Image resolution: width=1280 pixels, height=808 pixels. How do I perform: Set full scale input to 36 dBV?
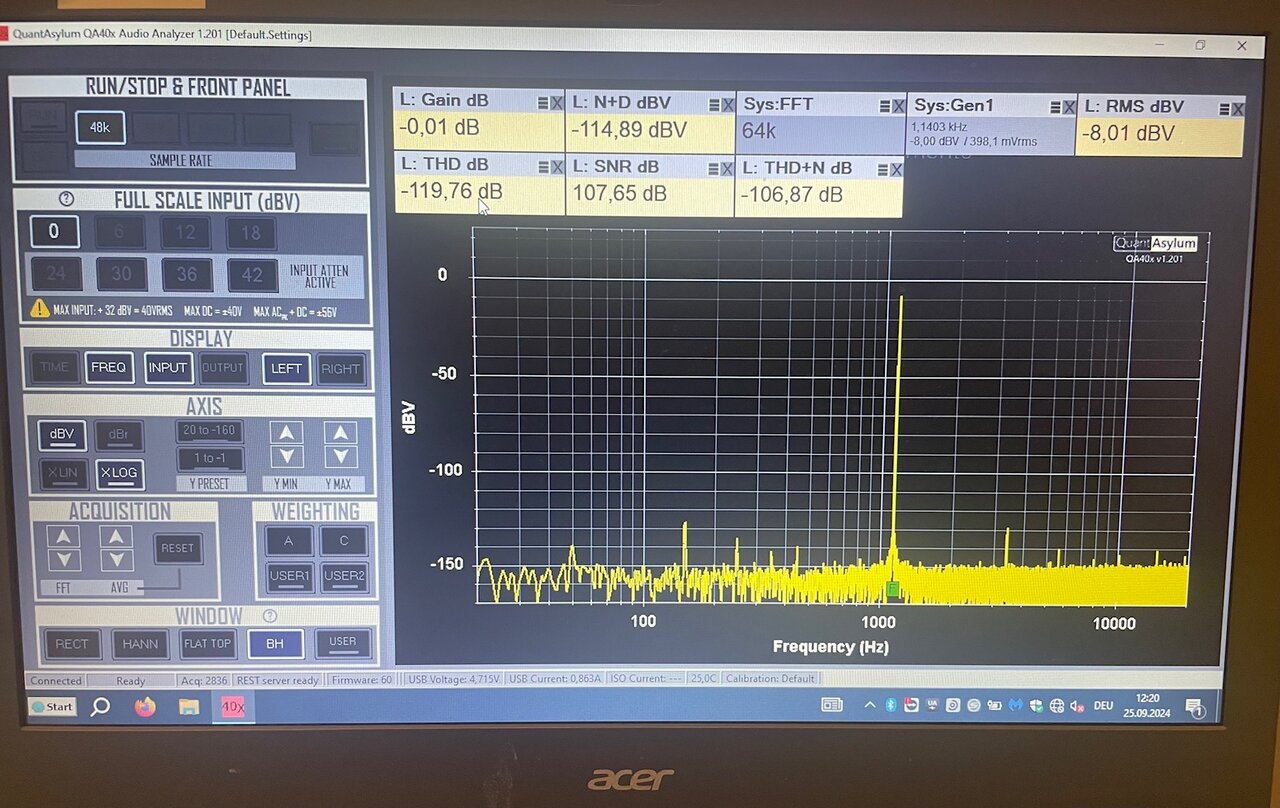[187, 274]
